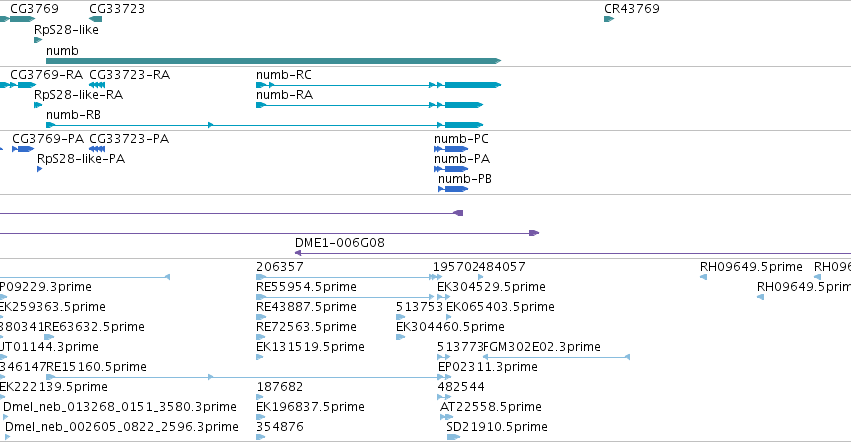The height and width of the screenshot is (442, 851).
Task: Select the numb-PA protein glyph
Action: point(451,169)
